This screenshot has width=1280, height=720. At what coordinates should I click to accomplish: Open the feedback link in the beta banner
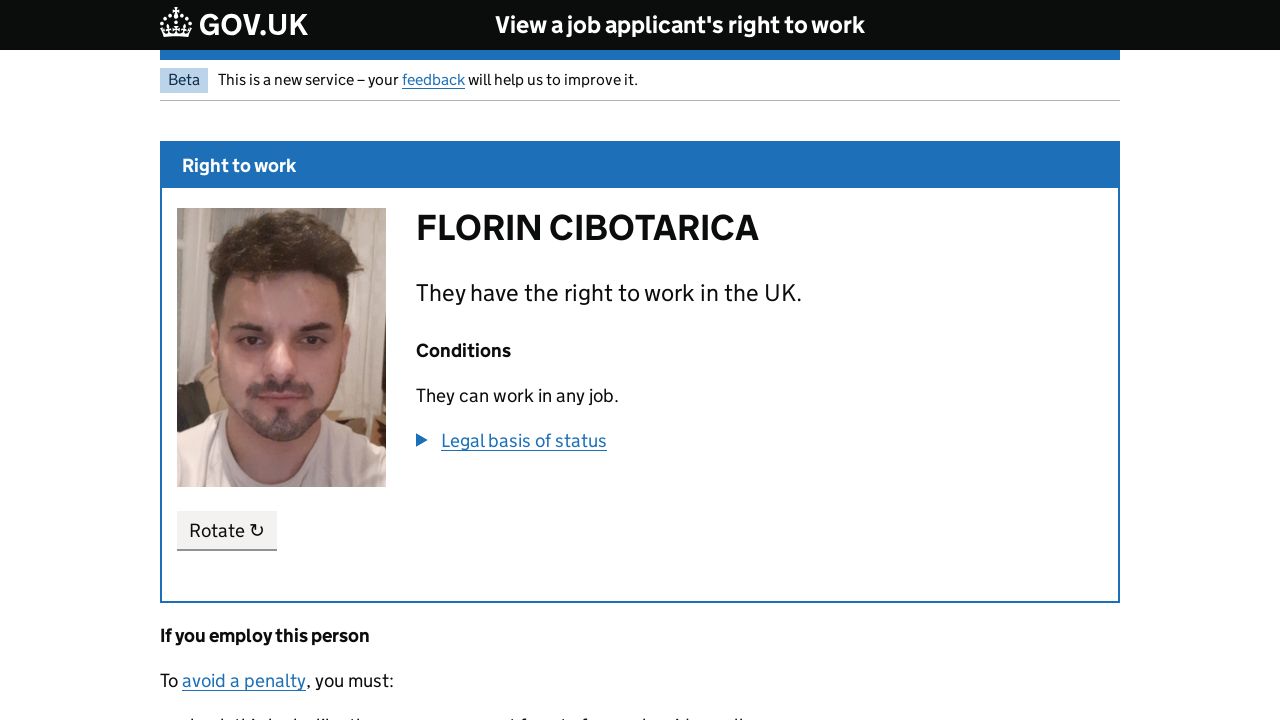[433, 80]
